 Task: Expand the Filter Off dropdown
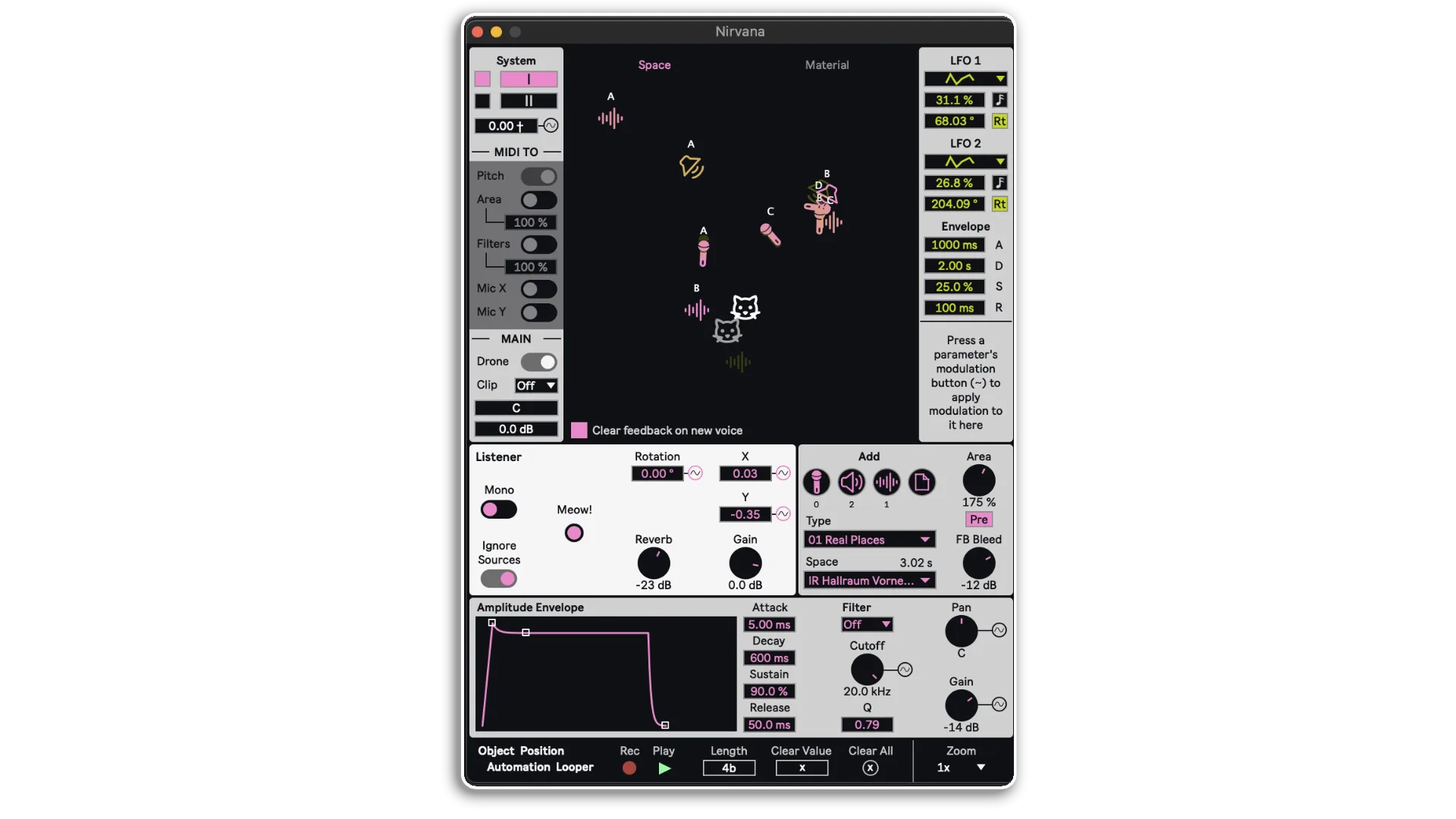click(x=867, y=625)
